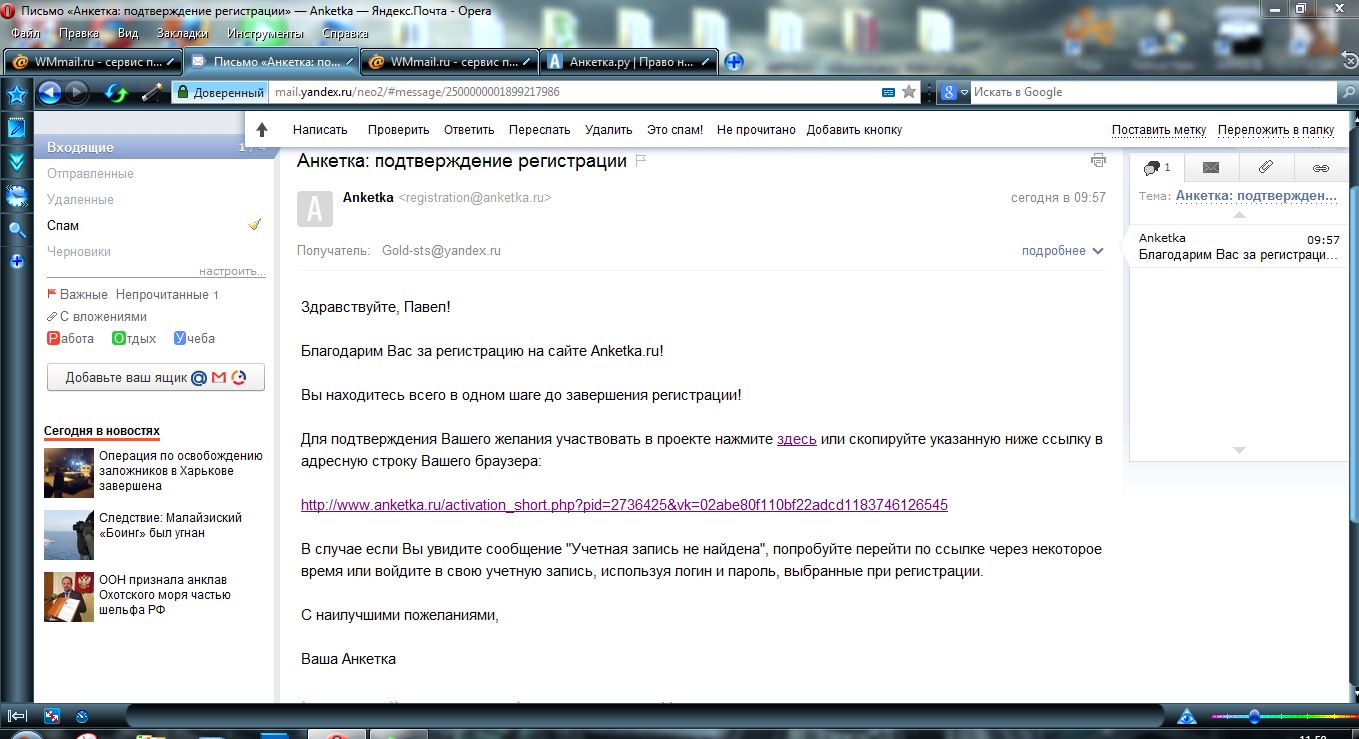The image size is (1359, 739).
Task: Reload the page with the refresh icon
Action: click(117, 93)
